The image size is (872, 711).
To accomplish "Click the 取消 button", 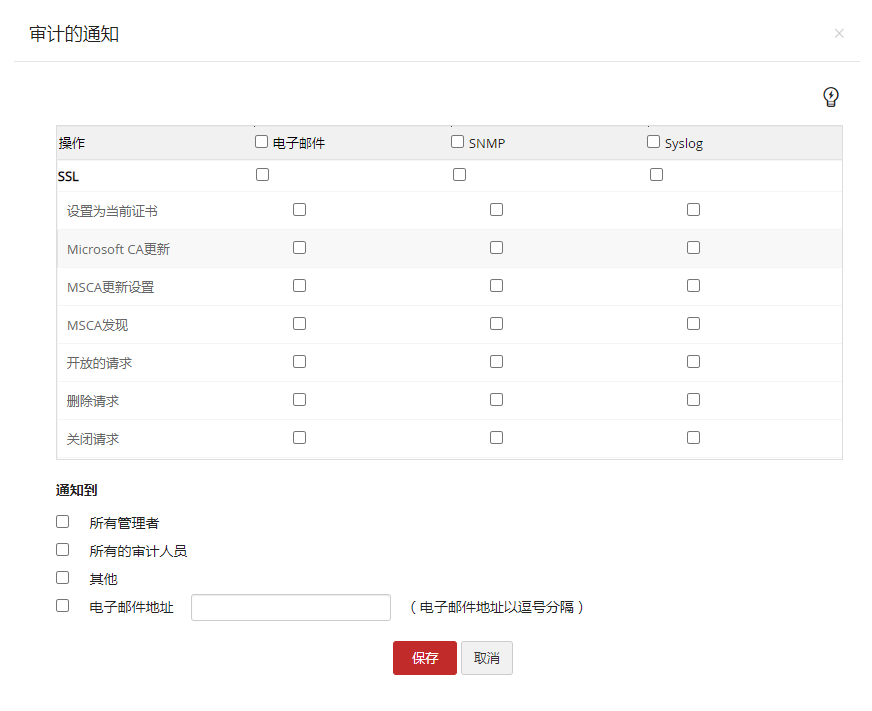I will 487,658.
